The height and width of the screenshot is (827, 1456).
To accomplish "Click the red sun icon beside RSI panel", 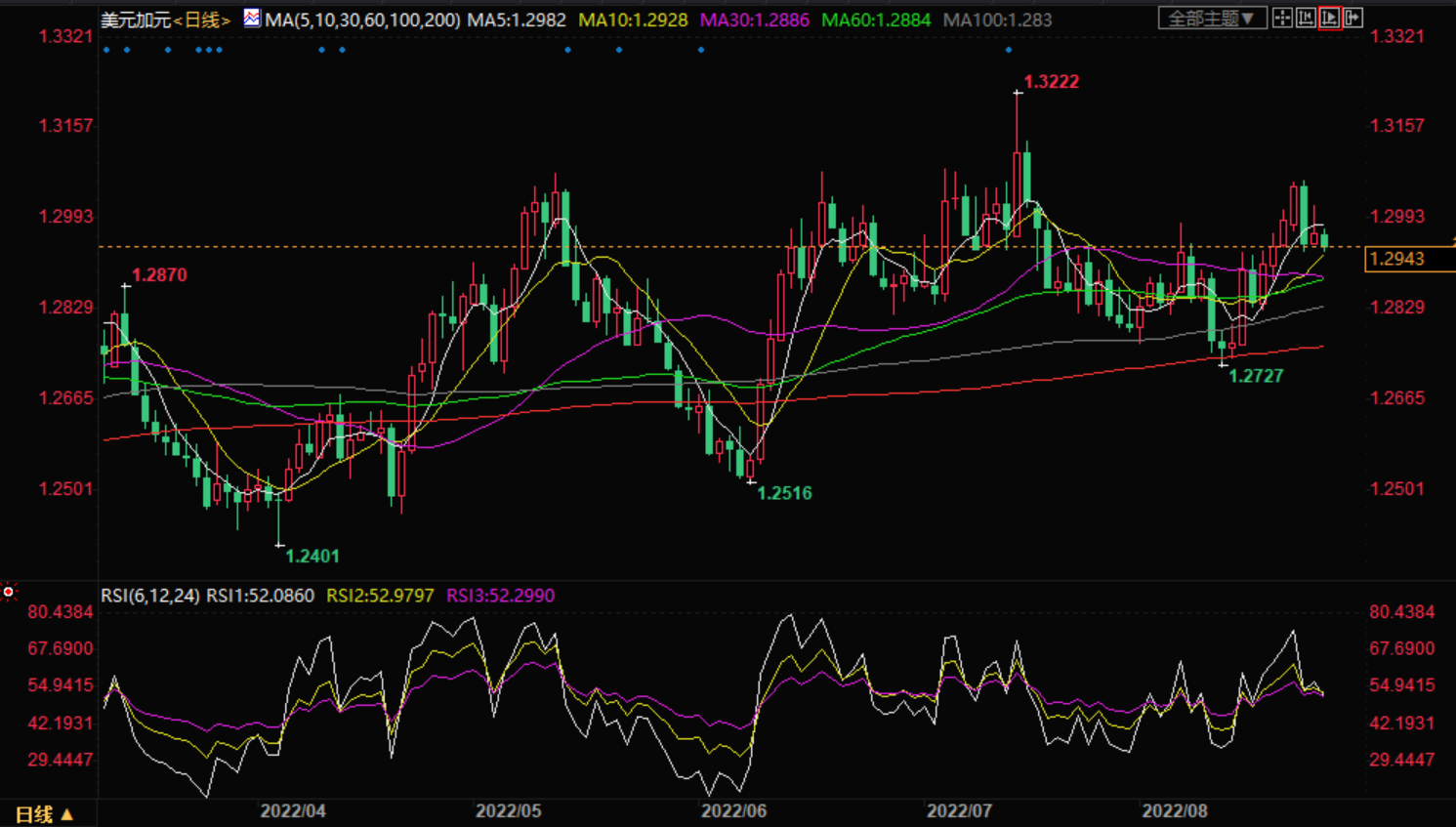I will click(x=9, y=592).
